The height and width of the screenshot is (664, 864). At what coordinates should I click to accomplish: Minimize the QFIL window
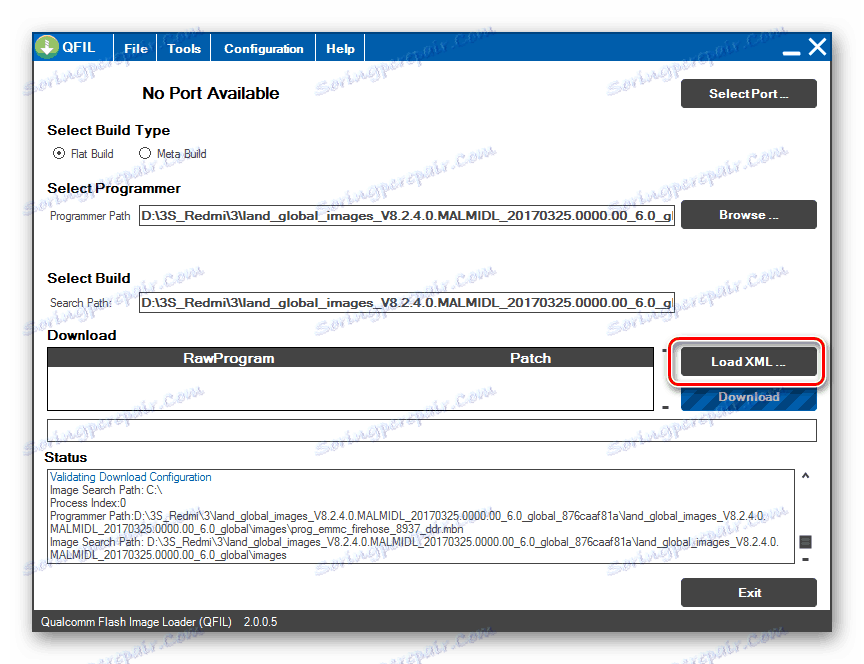(x=791, y=51)
